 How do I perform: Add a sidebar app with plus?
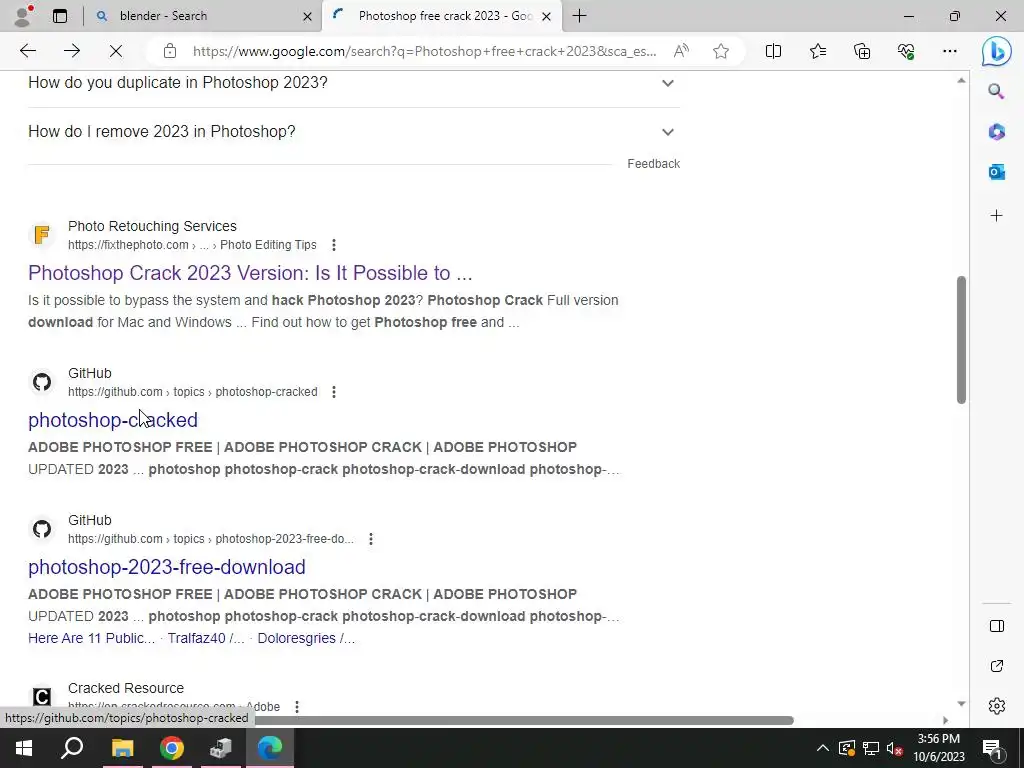pyautogui.click(x=996, y=216)
